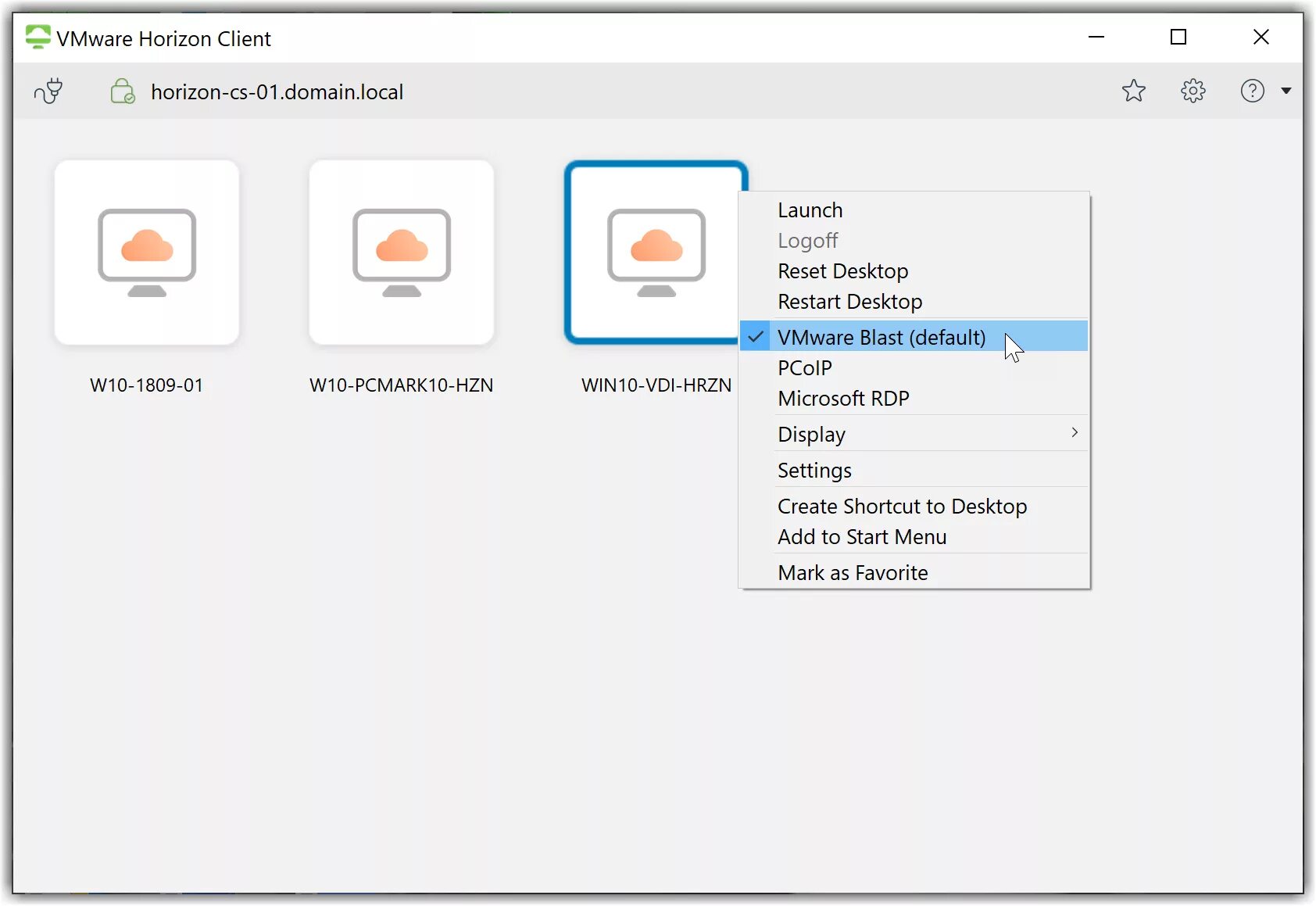The width and height of the screenshot is (1316, 906).
Task: Choose Create Shortcut to Desktop
Action: tap(914, 506)
